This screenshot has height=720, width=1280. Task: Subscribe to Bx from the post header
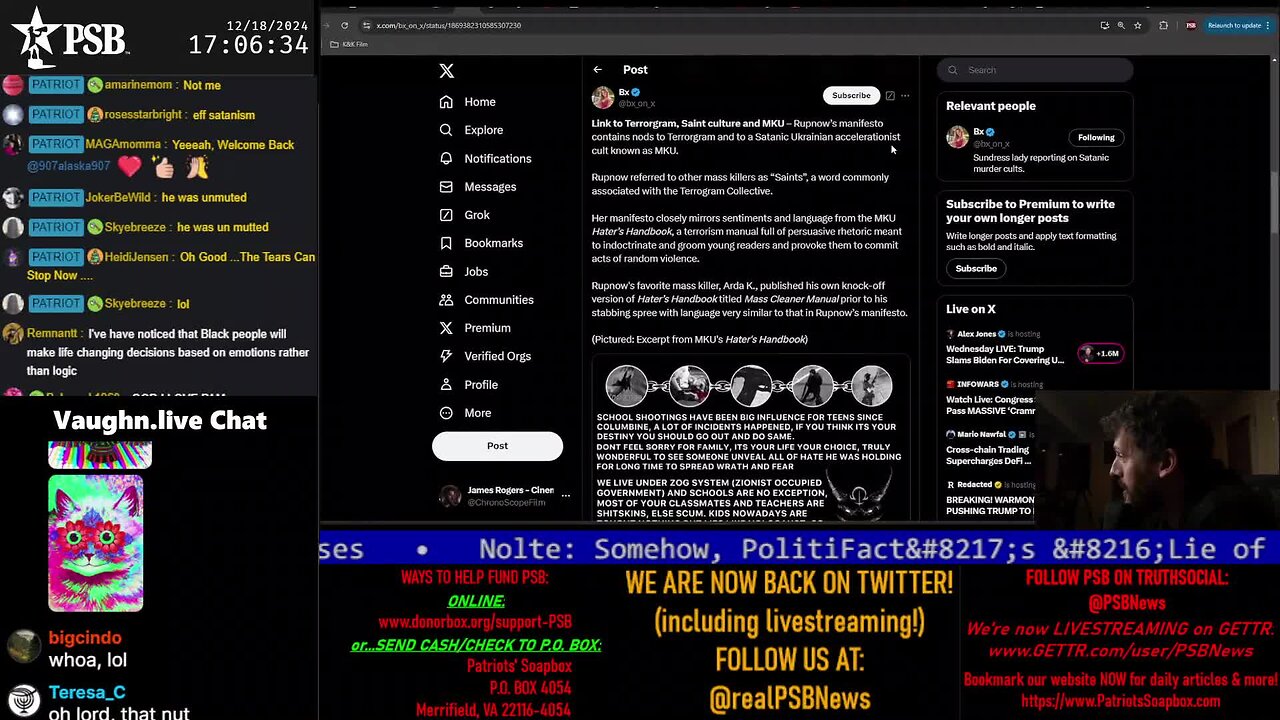point(851,95)
